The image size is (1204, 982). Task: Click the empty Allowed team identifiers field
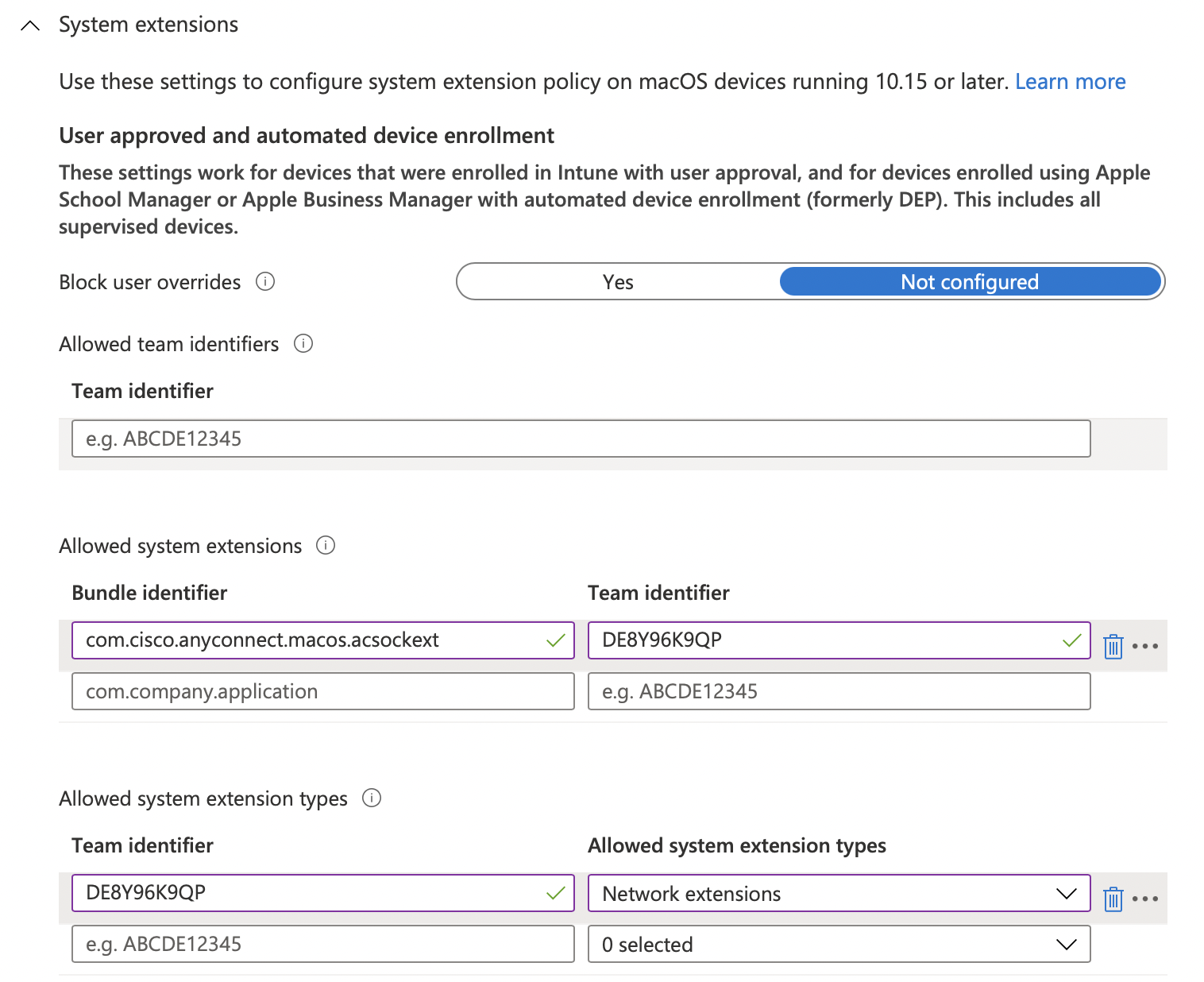click(581, 439)
